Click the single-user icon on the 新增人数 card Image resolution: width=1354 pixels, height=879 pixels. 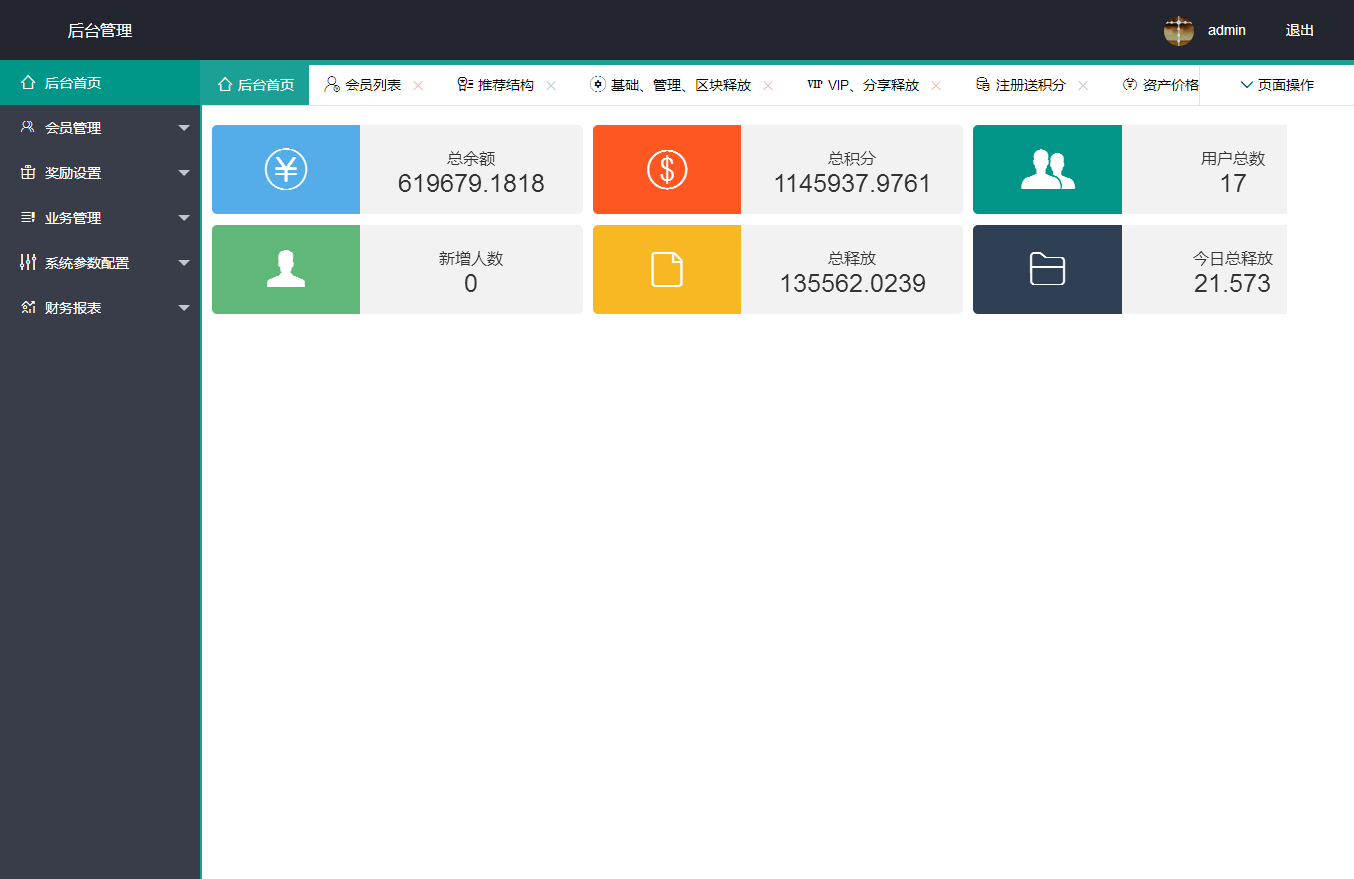(x=286, y=269)
